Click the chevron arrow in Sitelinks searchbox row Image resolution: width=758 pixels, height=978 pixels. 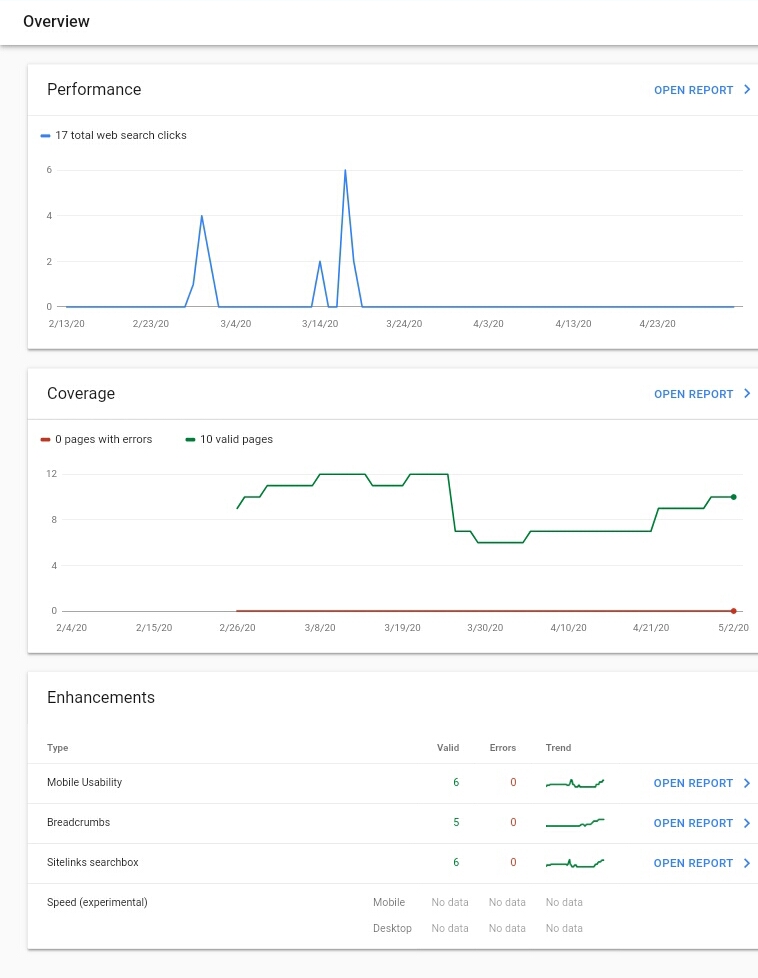coord(747,863)
